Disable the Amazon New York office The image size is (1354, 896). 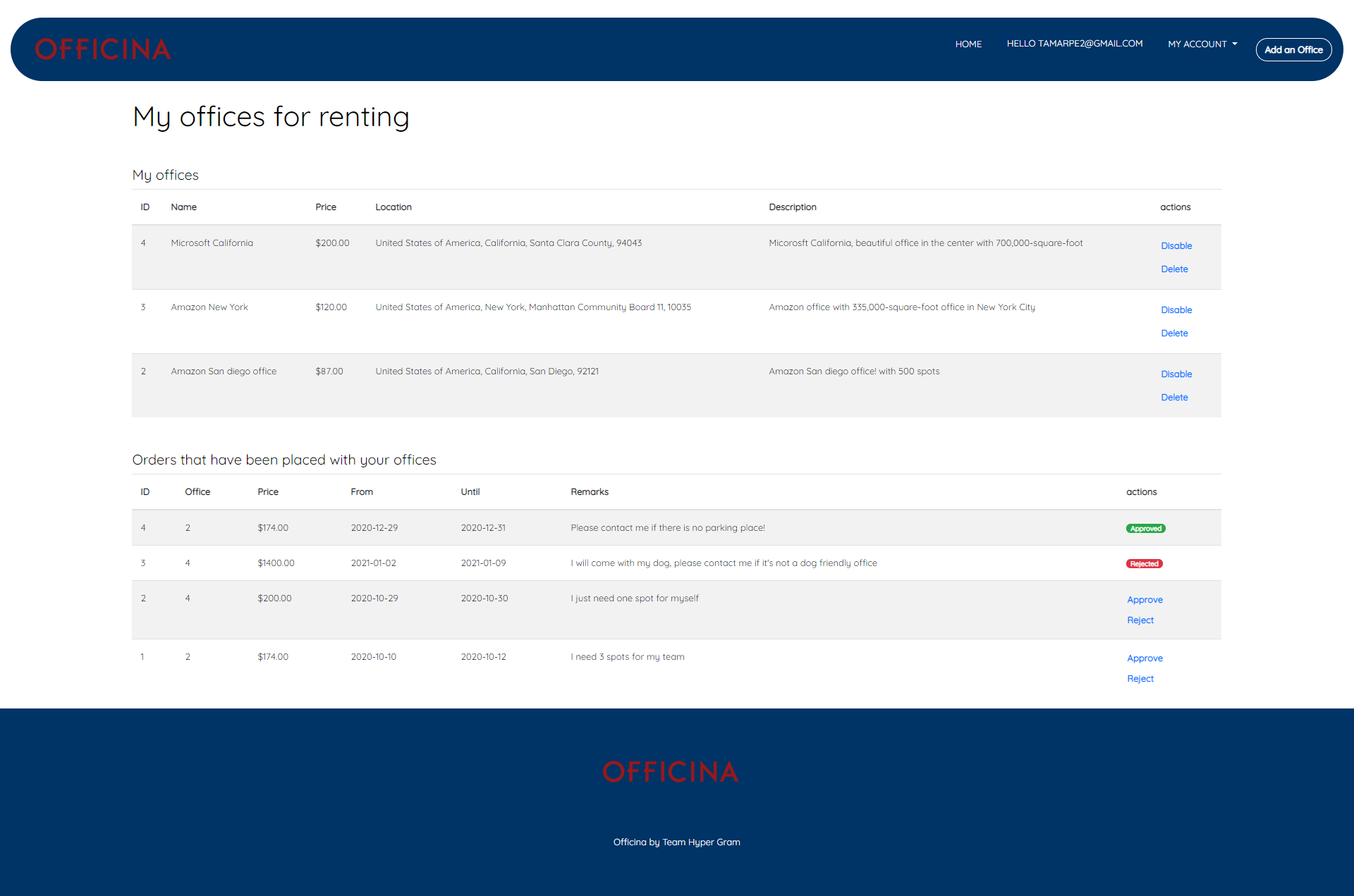(x=1176, y=310)
